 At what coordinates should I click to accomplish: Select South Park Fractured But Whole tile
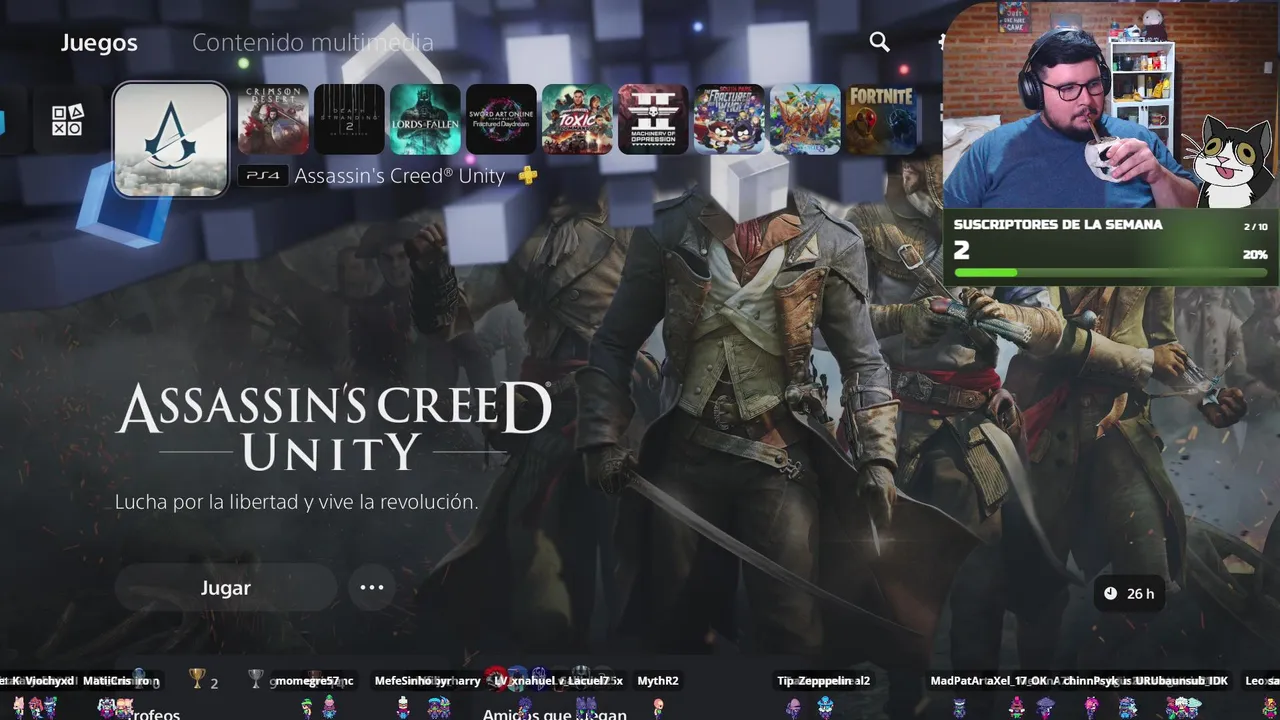[x=729, y=119]
